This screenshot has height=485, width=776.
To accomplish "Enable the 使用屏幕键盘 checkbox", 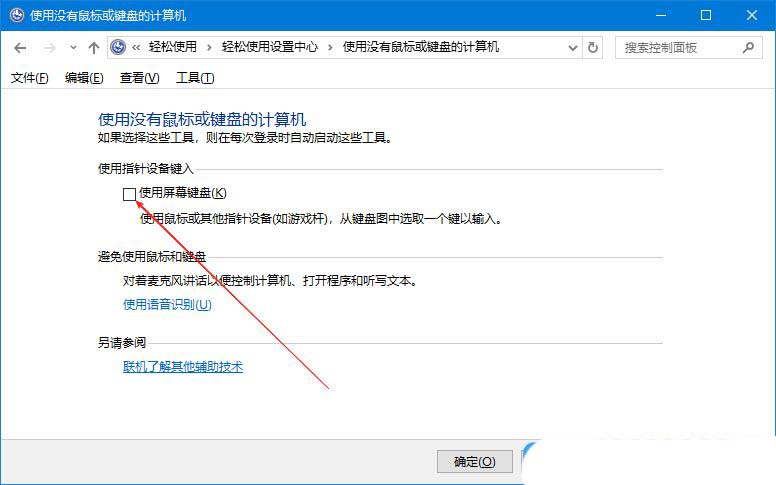I will [x=129, y=194].
